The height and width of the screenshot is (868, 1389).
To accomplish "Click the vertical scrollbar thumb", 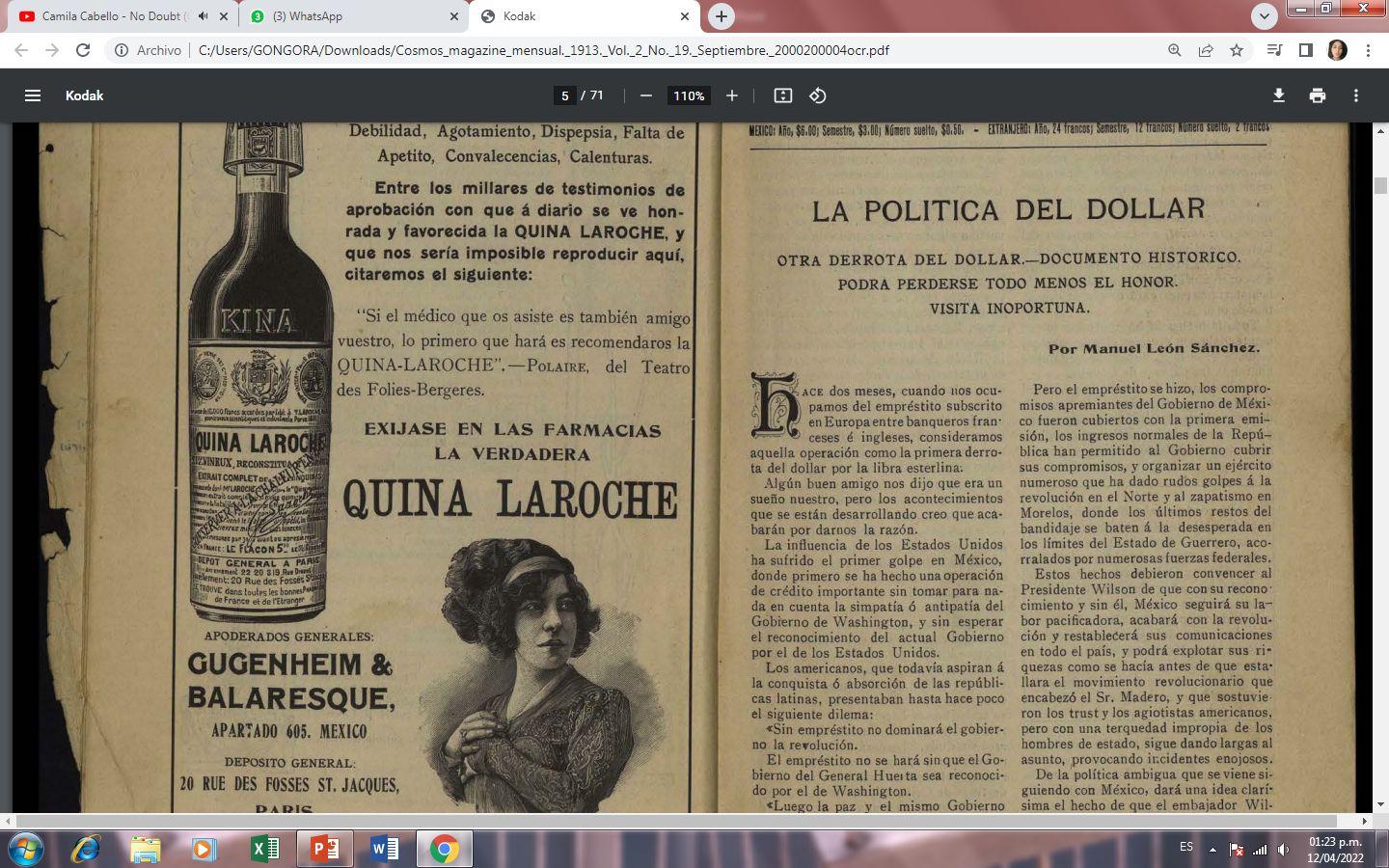I will 1380,185.
